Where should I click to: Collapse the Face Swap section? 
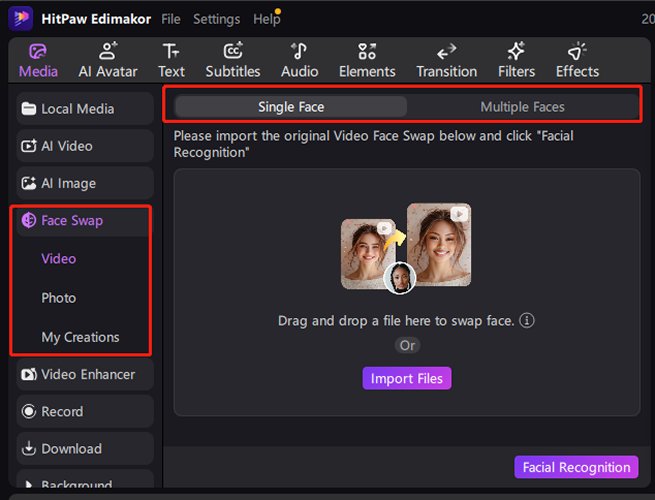pyautogui.click(x=72, y=220)
